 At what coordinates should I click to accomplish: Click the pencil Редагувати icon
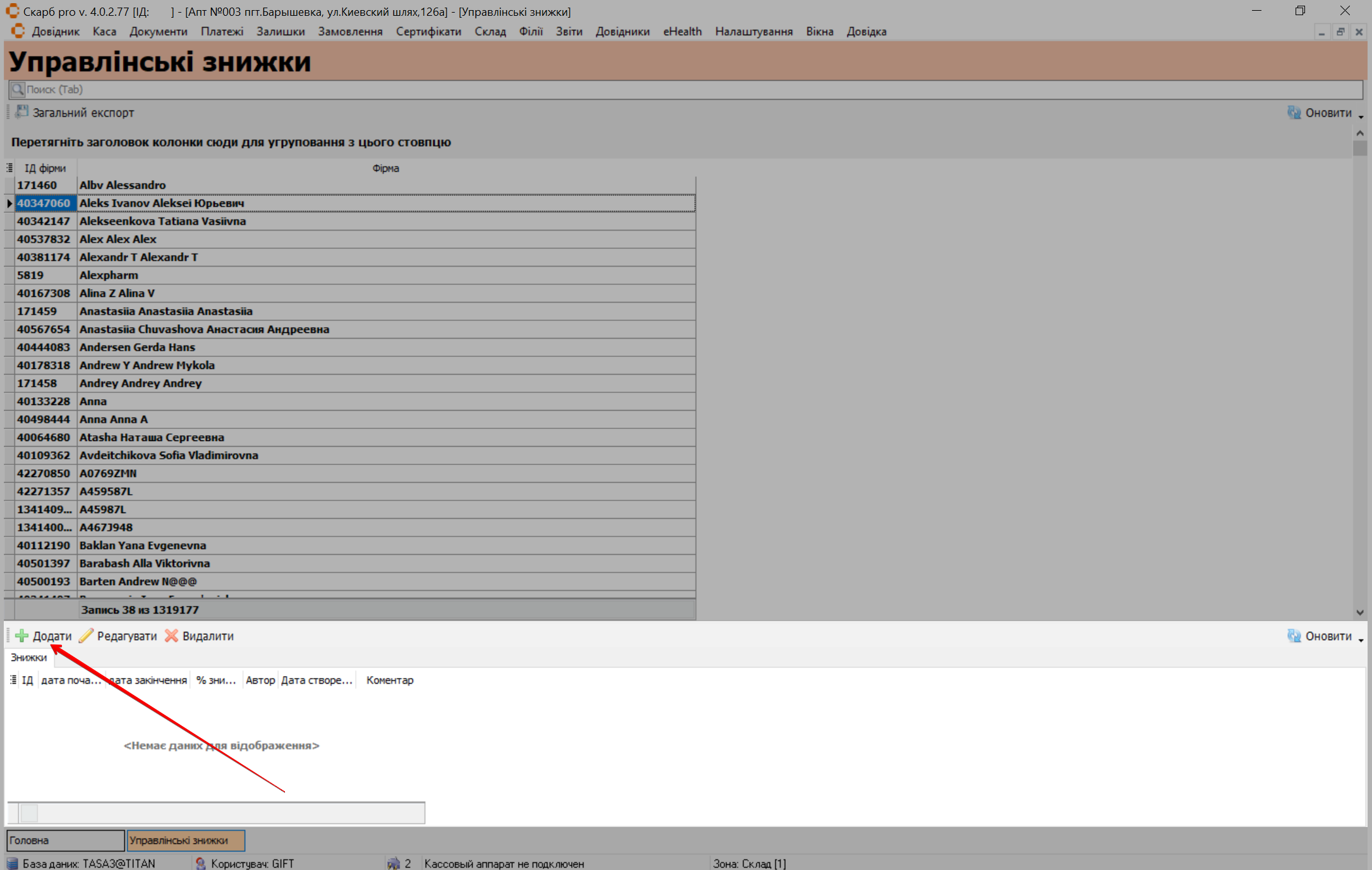(x=86, y=636)
